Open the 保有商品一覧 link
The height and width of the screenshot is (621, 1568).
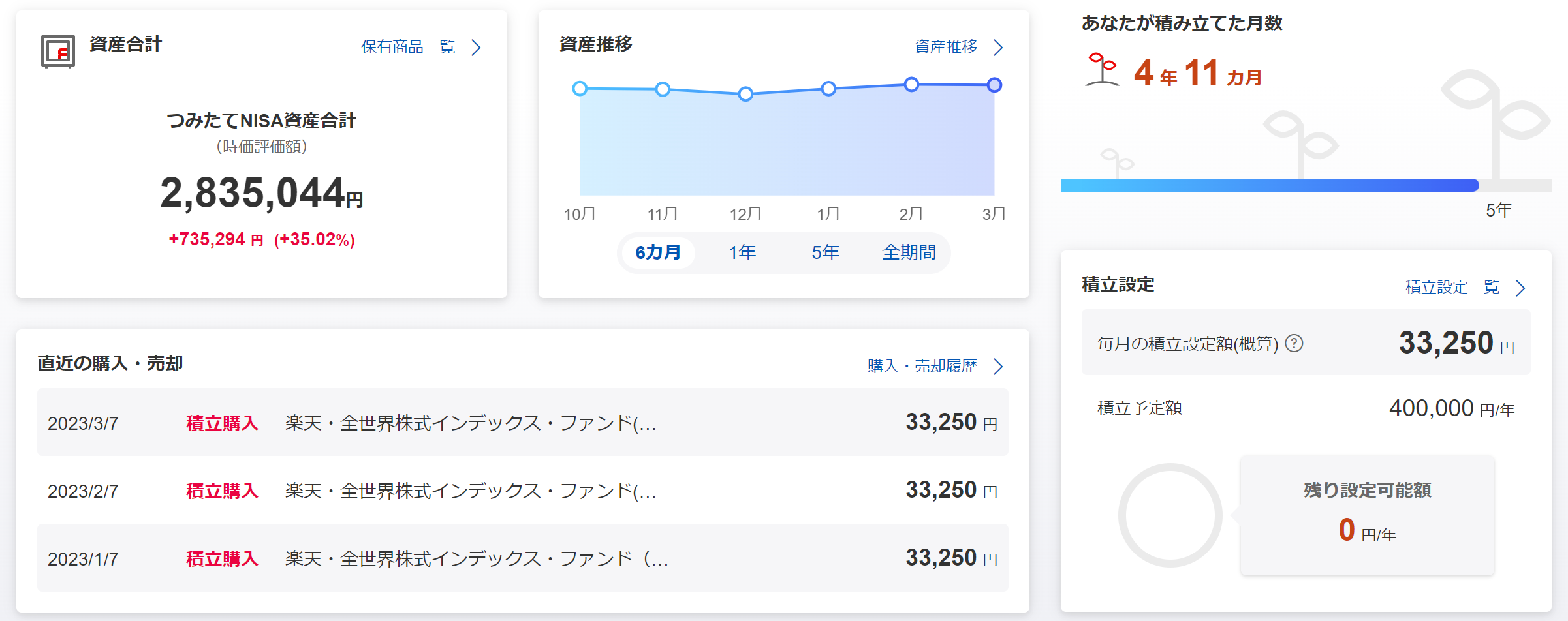408,48
